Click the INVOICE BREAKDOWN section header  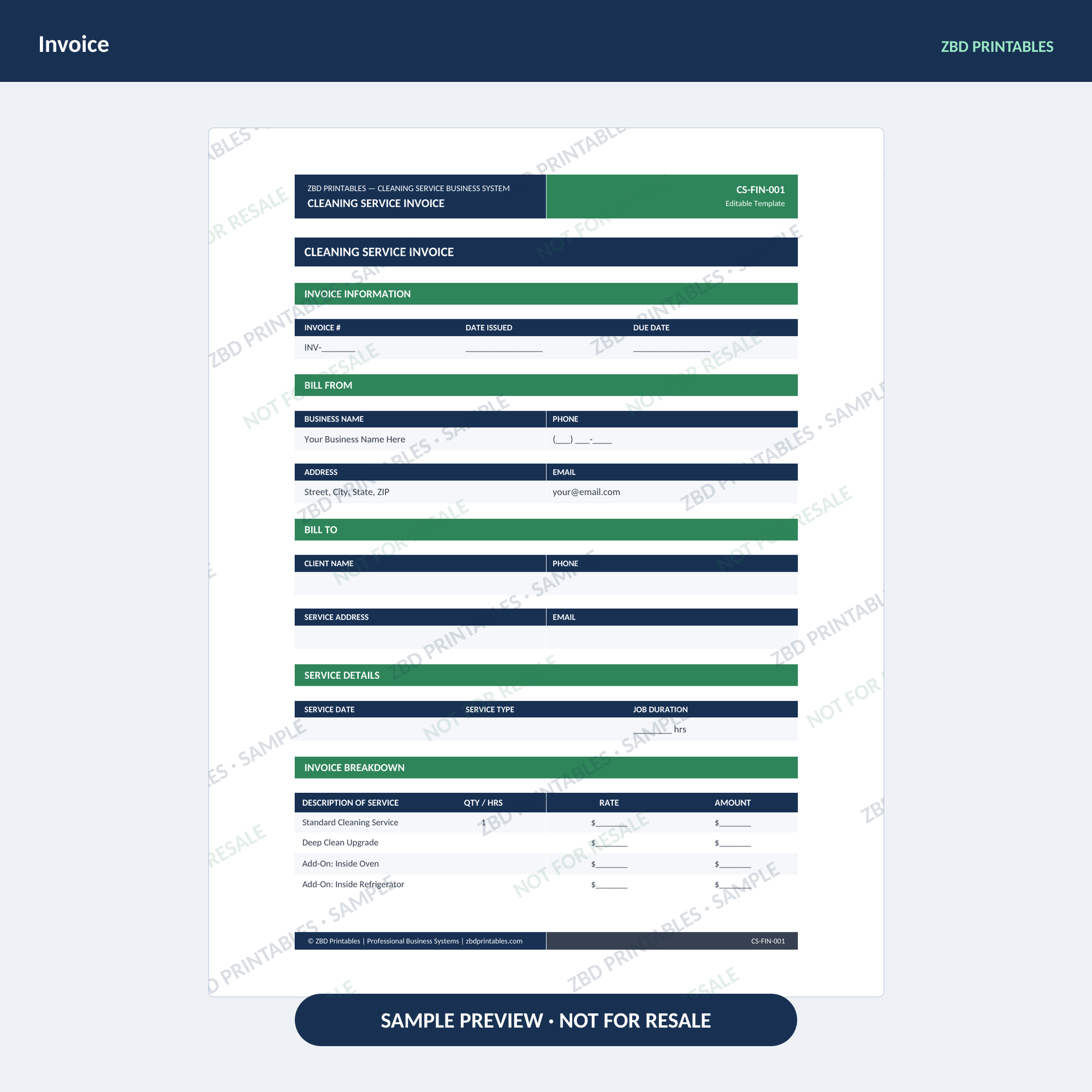point(546,768)
